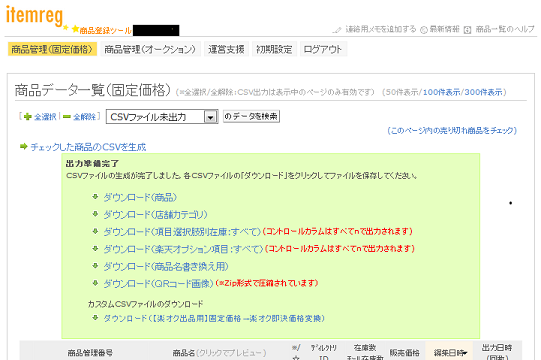Open 連絡用メモを追加する link
The width and height of the screenshot is (541, 360).
click(381, 29)
